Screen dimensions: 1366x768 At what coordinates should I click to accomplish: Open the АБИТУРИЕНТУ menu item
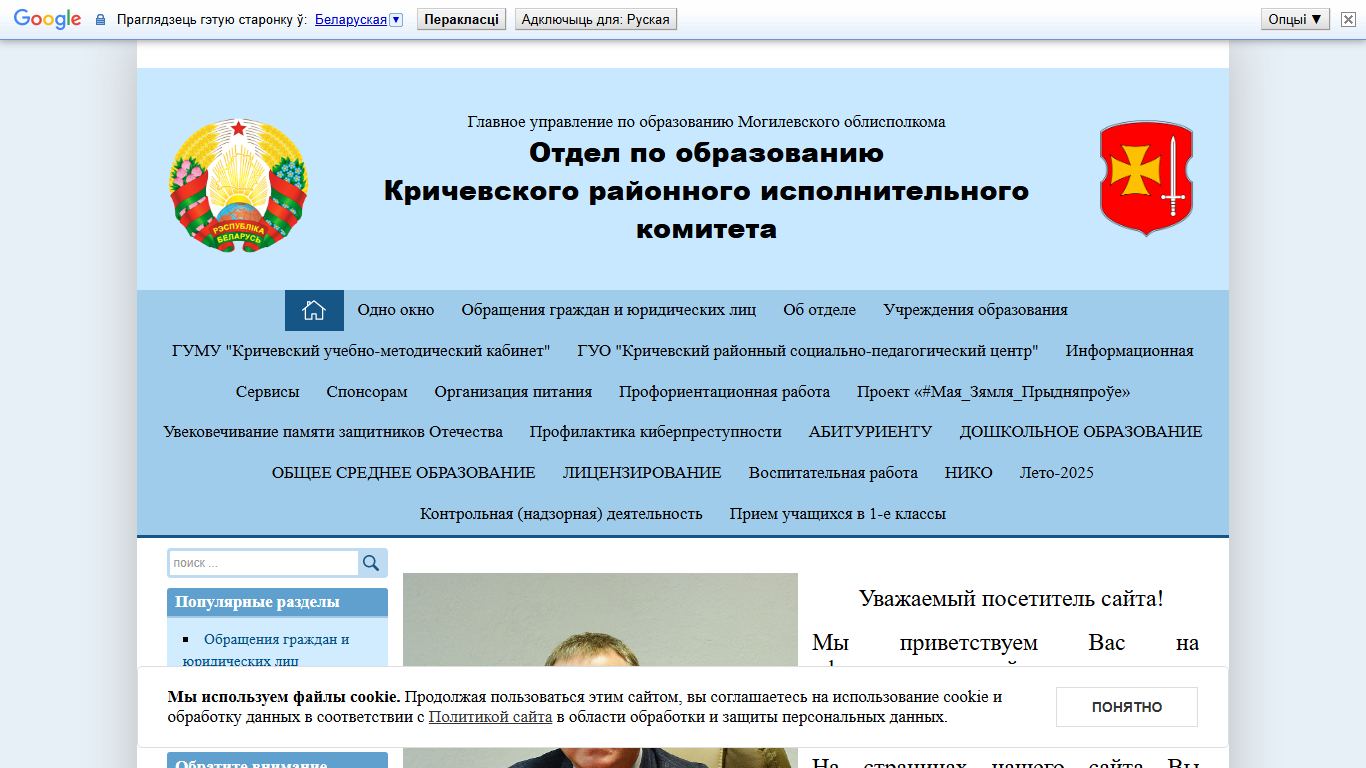point(870,432)
